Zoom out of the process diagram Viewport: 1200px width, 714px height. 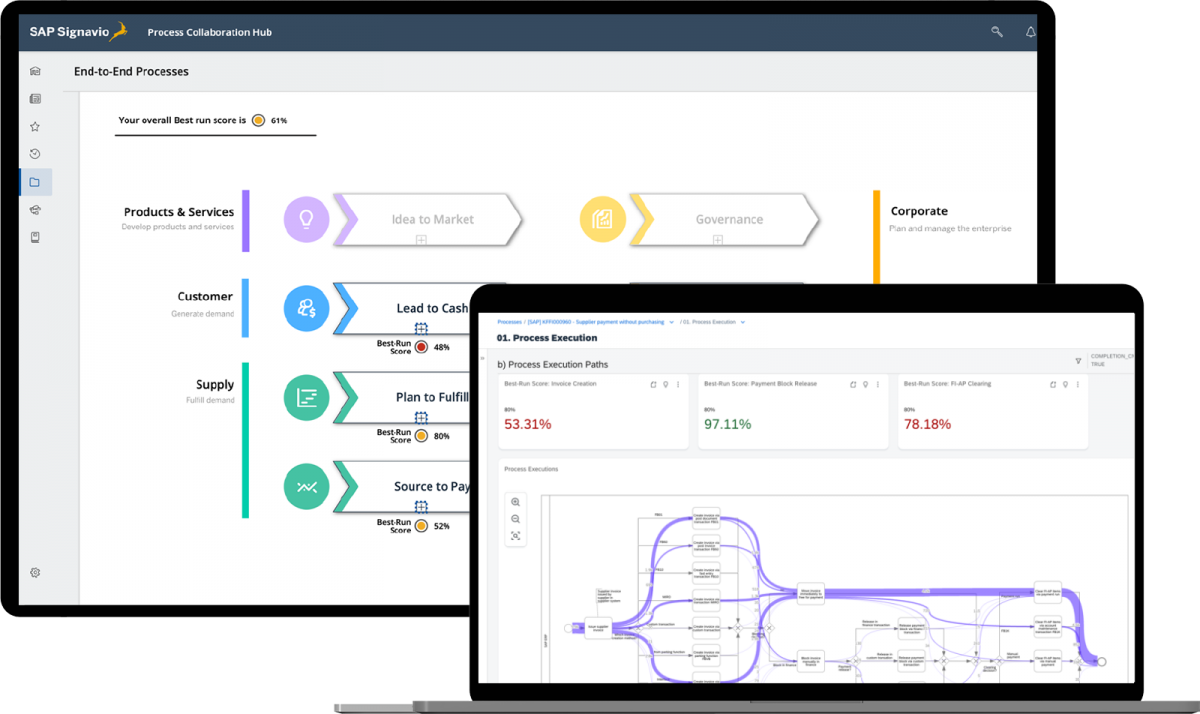[x=516, y=519]
